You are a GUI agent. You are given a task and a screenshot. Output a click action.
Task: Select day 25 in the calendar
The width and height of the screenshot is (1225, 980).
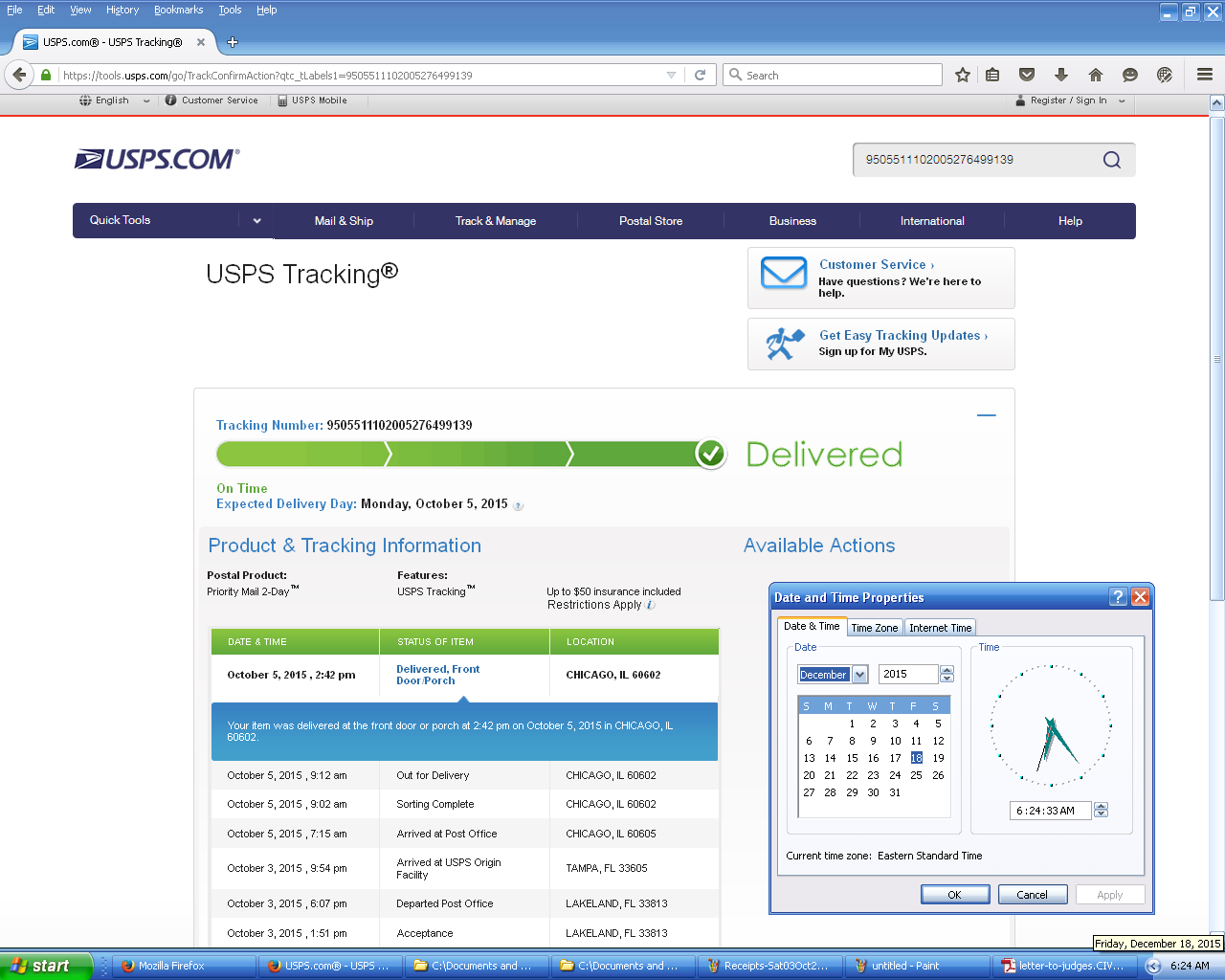916,775
